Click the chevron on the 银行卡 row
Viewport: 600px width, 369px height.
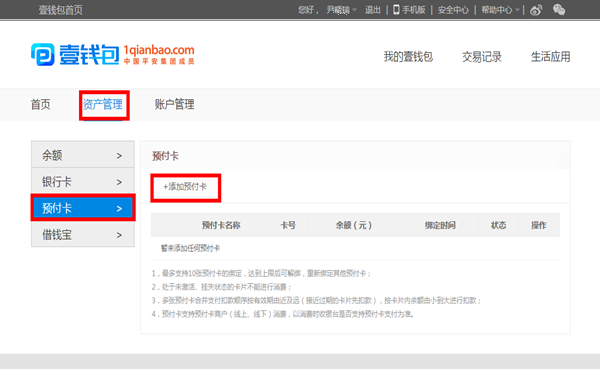(119, 182)
